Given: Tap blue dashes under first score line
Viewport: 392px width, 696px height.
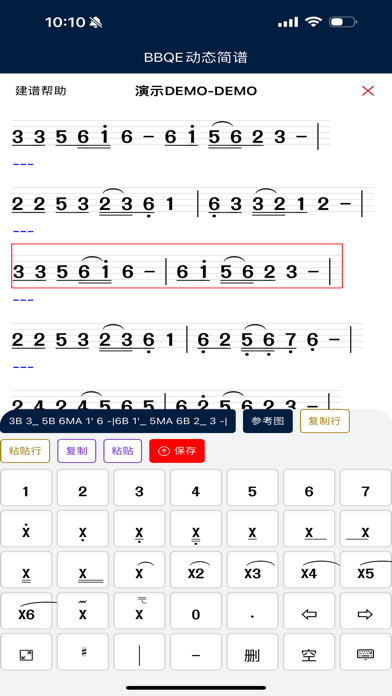Looking at the screenshot, I should (24, 165).
